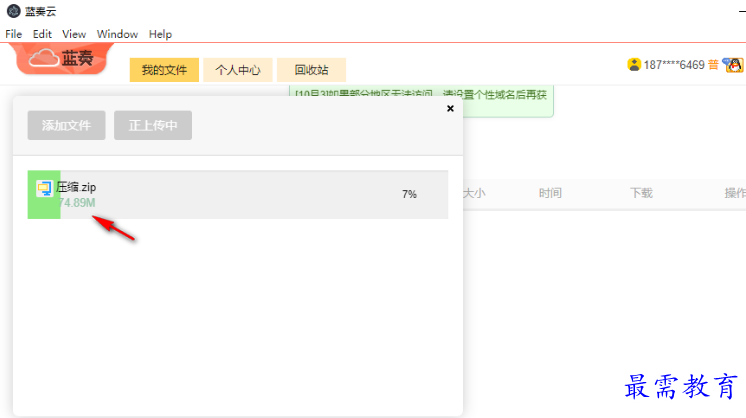This screenshot has height=418, width=746.
Task: Click the green notice banner text
Action: (421, 95)
